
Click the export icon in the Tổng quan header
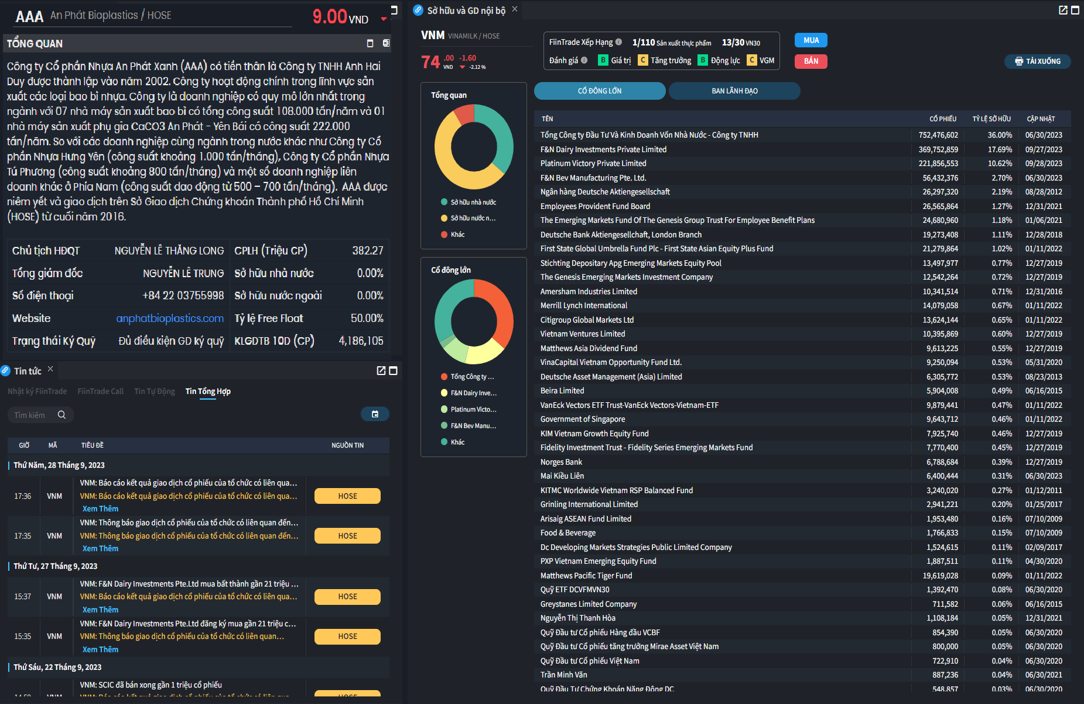point(386,43)
